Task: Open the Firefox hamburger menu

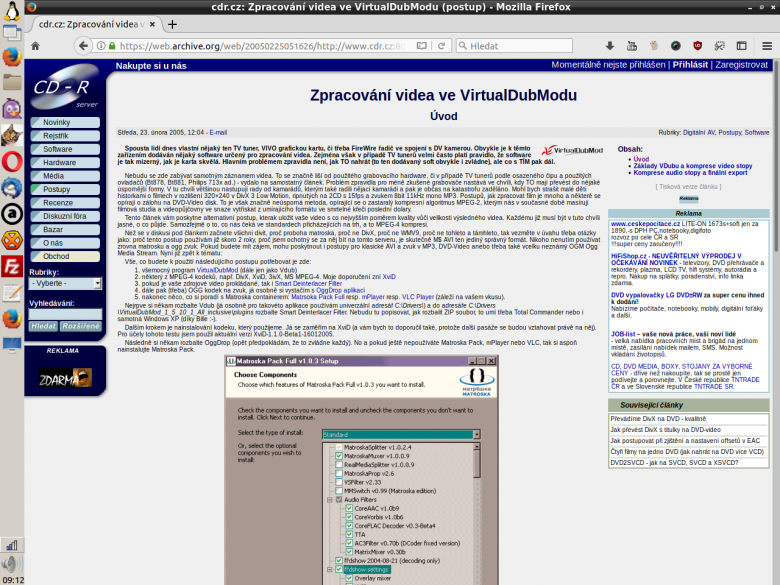Action: [x=767, y=46]
